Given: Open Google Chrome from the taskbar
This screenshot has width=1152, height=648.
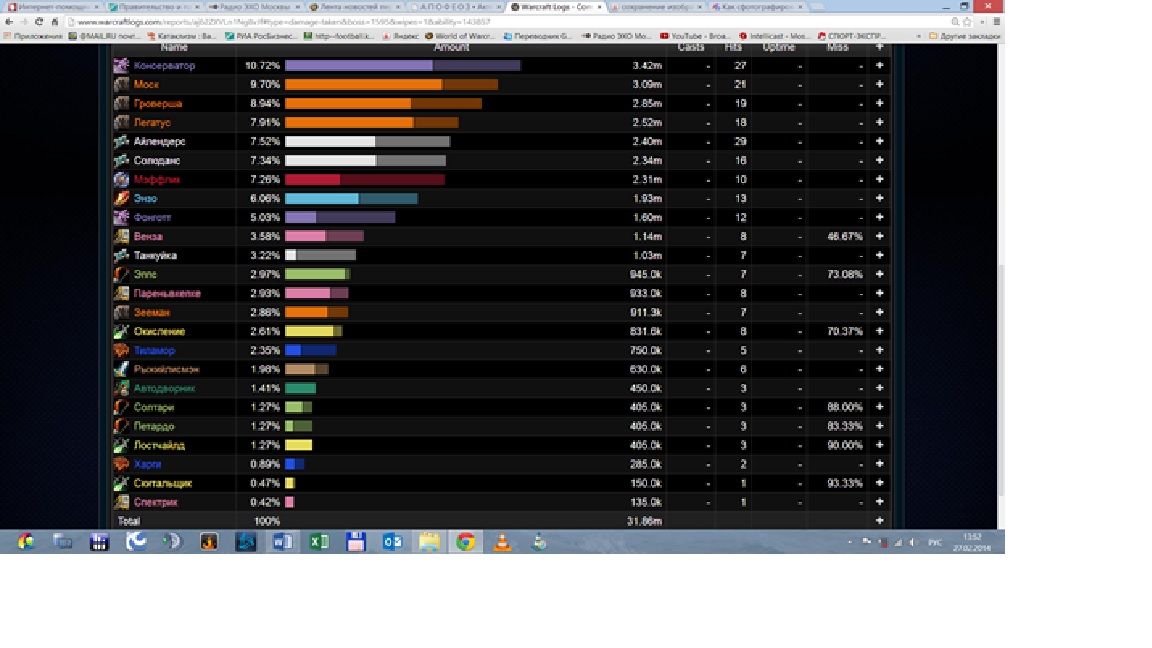Looking at the screenshot, I should coord(465,542).
